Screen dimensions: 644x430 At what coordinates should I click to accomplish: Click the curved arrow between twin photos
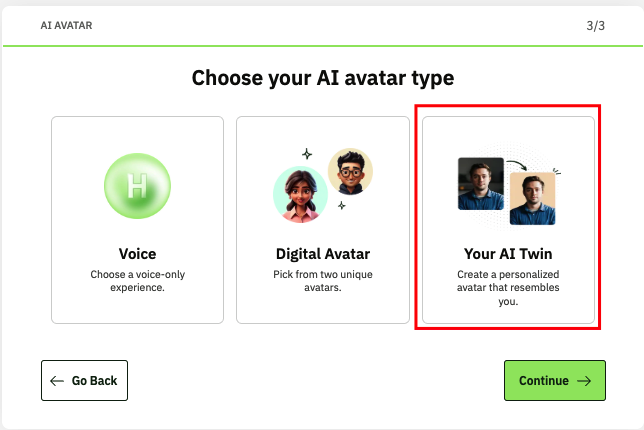[516, 163]
